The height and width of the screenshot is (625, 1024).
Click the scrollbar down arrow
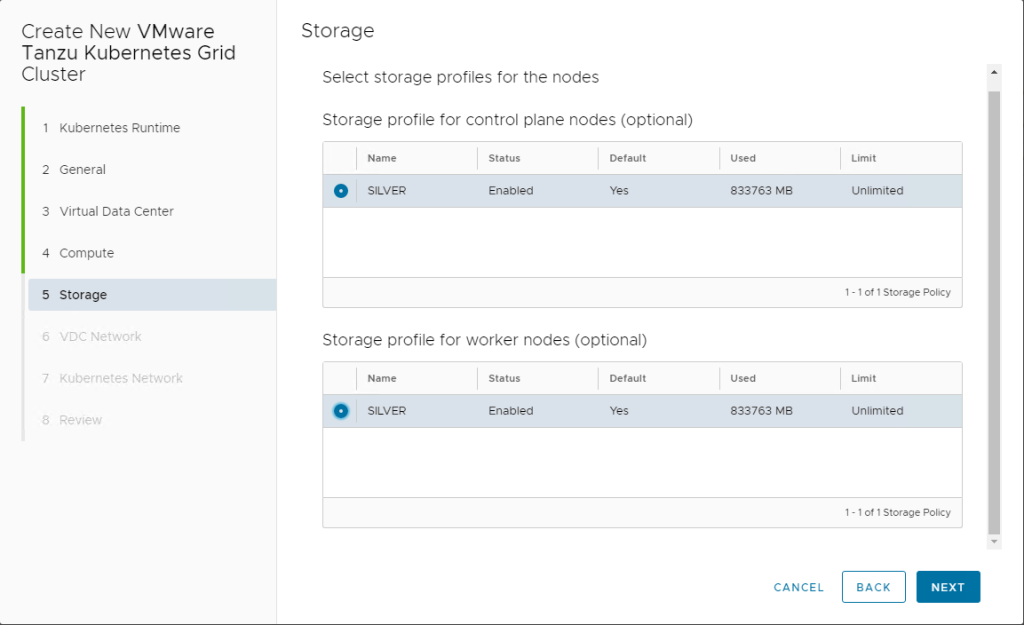(994, 541)
